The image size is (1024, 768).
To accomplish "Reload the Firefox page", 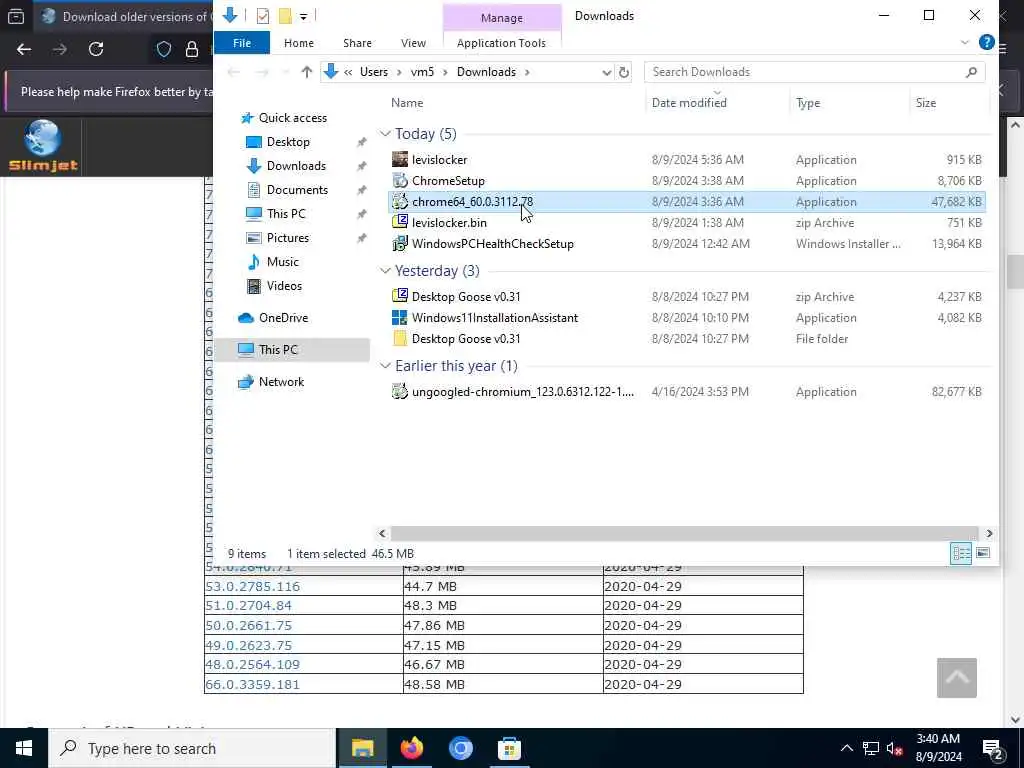I will point(96,49).
